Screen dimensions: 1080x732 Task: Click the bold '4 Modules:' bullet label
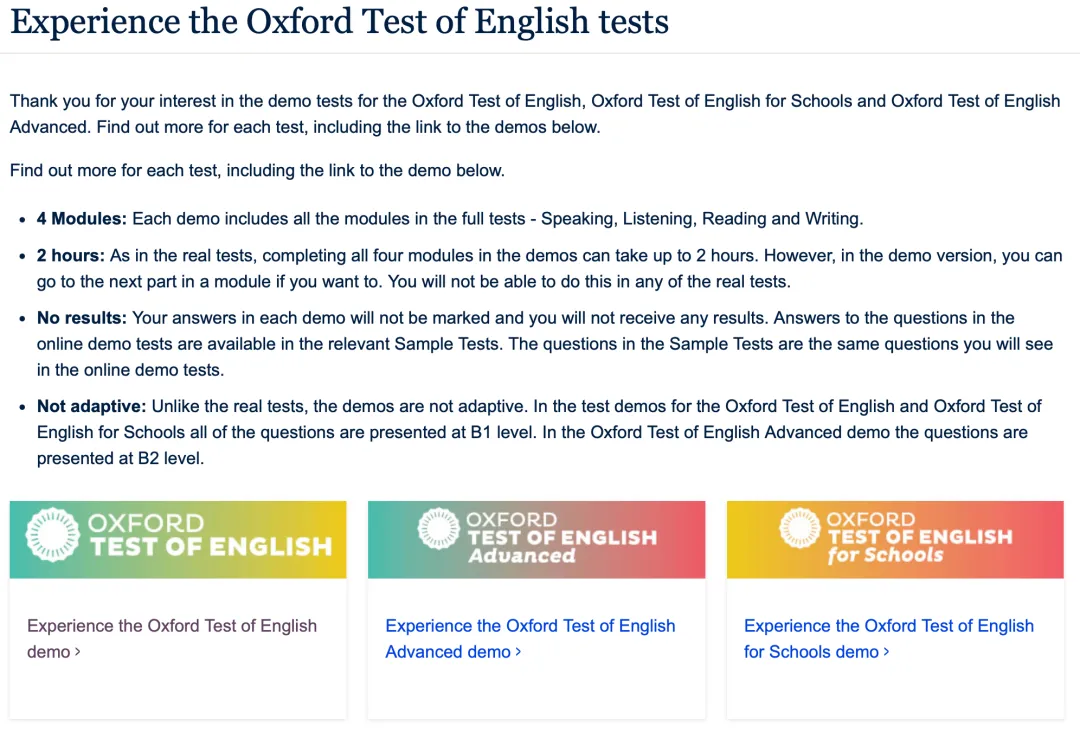(82, 219)
